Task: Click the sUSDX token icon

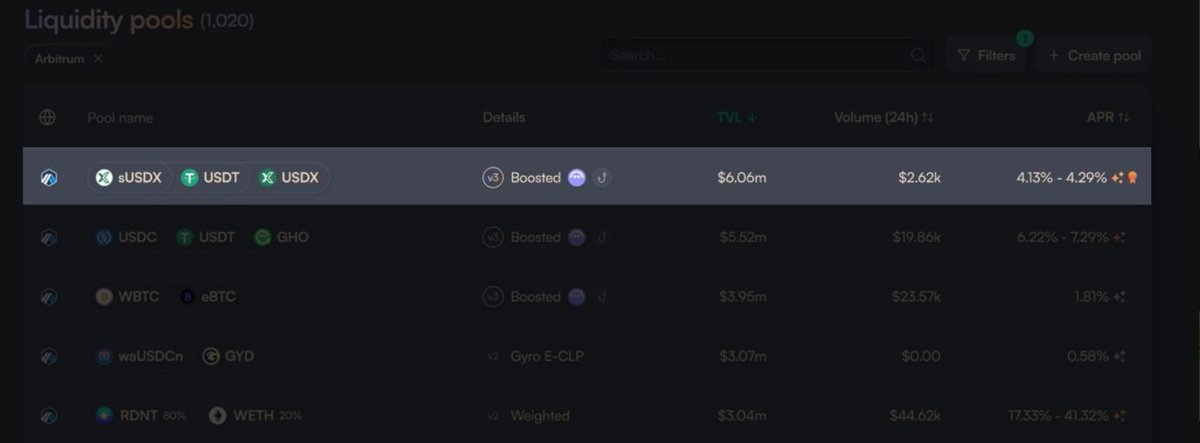Action: point(104,177)
